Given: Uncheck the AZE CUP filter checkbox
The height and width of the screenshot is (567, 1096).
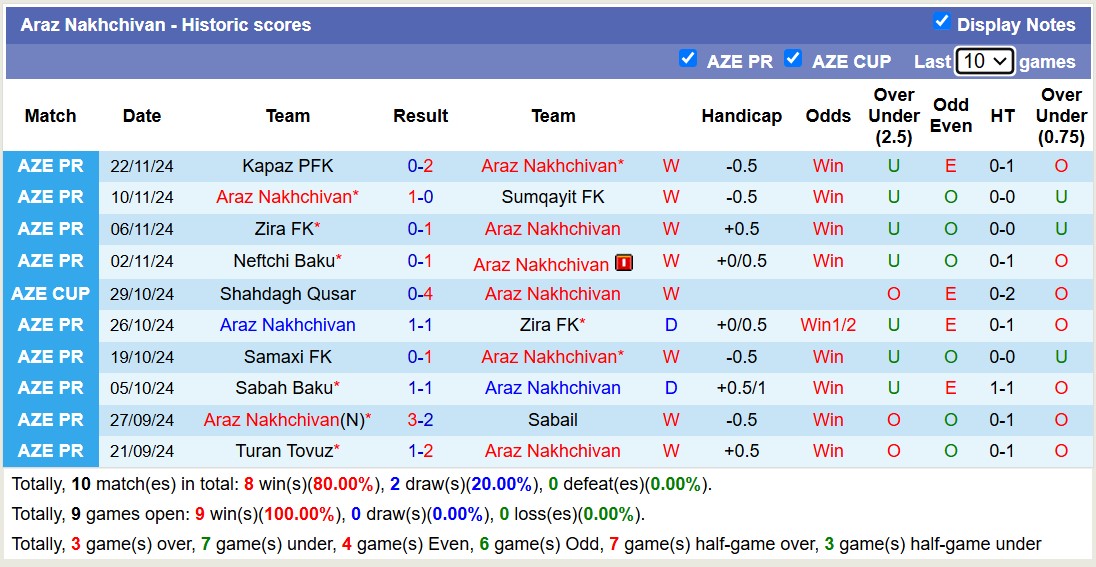Looking at the screenshot, I should point(793,58).
